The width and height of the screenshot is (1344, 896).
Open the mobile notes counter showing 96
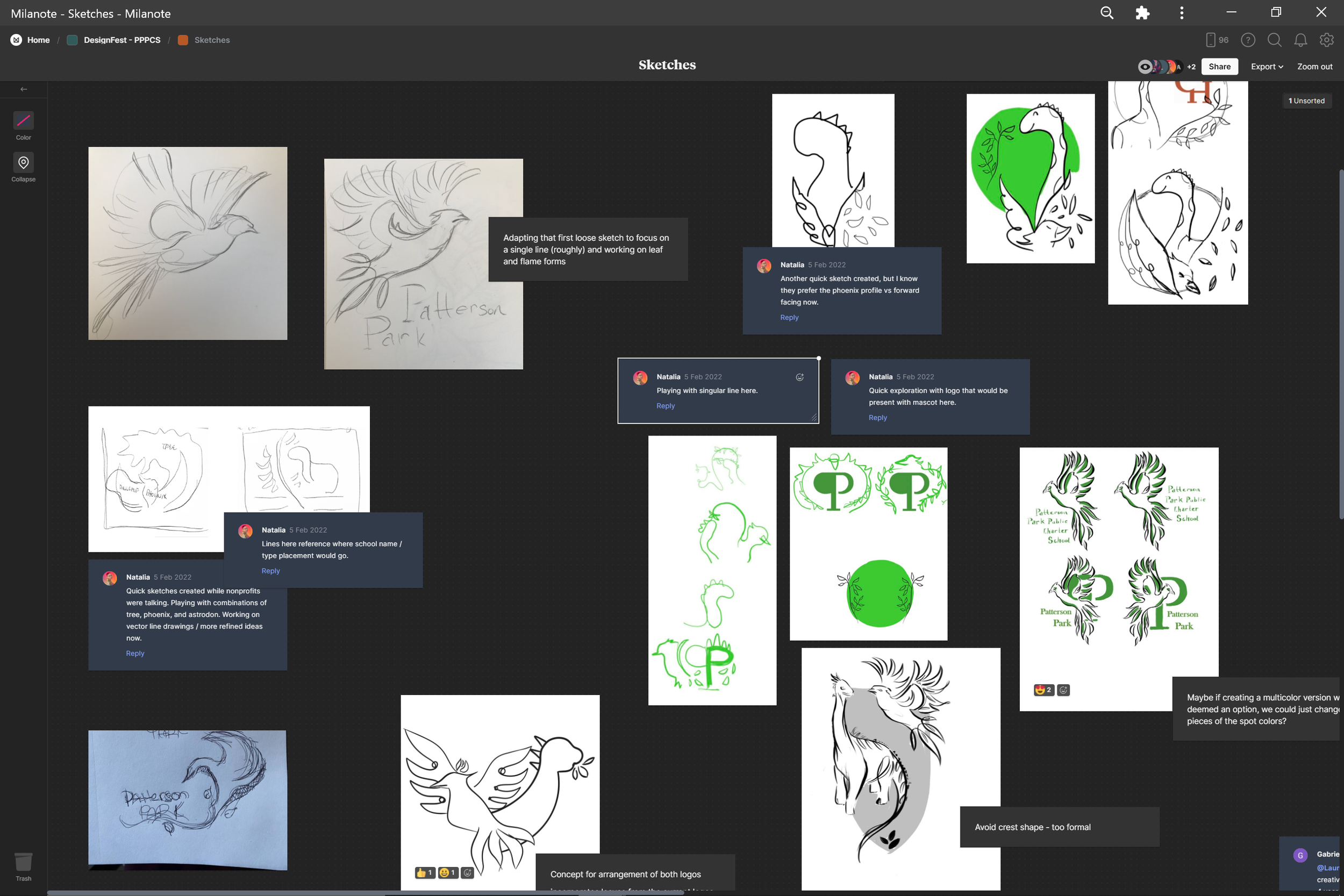coord(1217,40)
